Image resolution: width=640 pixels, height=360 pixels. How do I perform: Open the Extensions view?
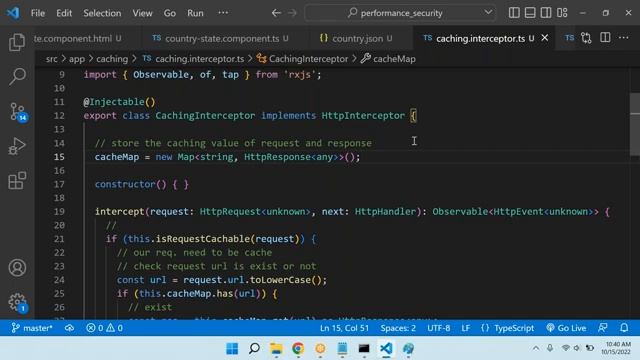coord(17,180)
